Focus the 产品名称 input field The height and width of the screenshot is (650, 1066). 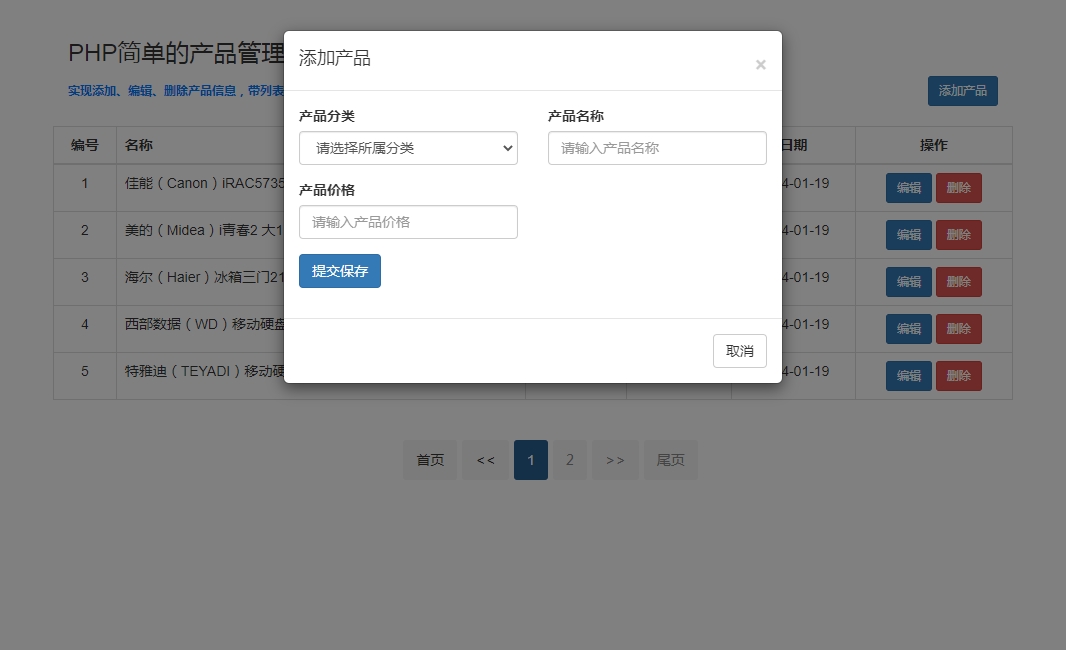pos(657,148)
